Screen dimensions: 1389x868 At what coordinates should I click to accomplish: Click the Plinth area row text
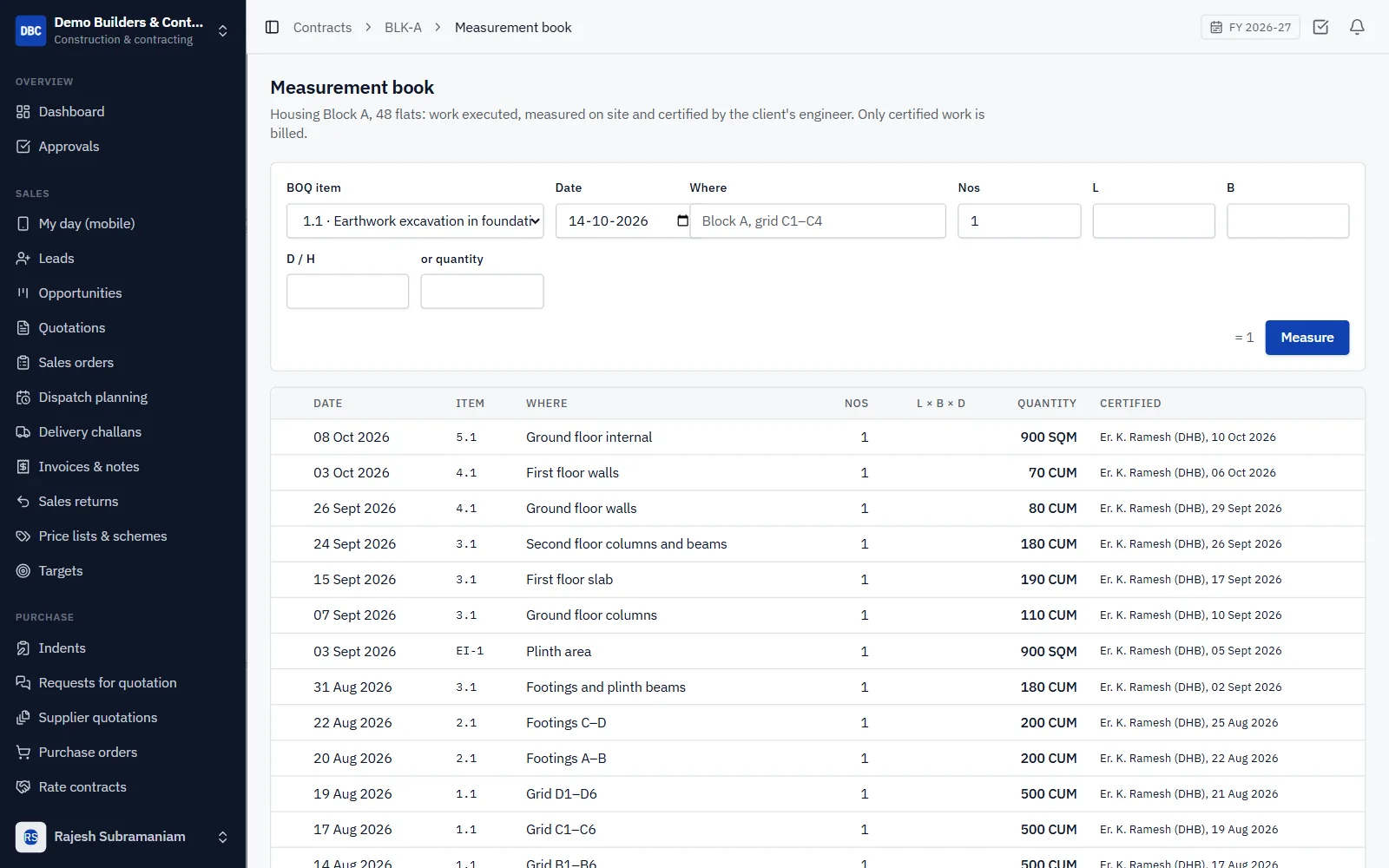coord(558,652)
